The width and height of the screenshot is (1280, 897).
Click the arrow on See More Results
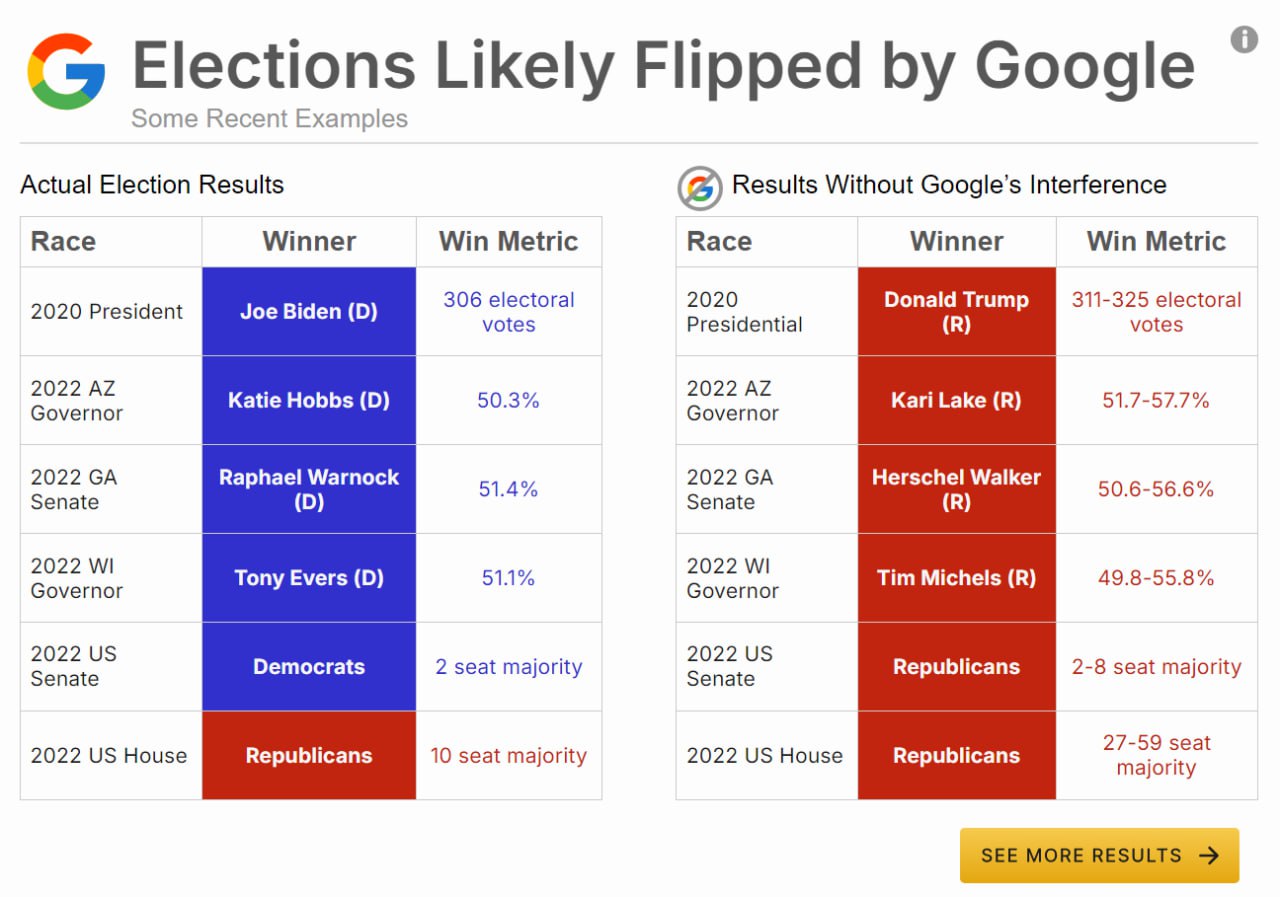(1209, 855)
